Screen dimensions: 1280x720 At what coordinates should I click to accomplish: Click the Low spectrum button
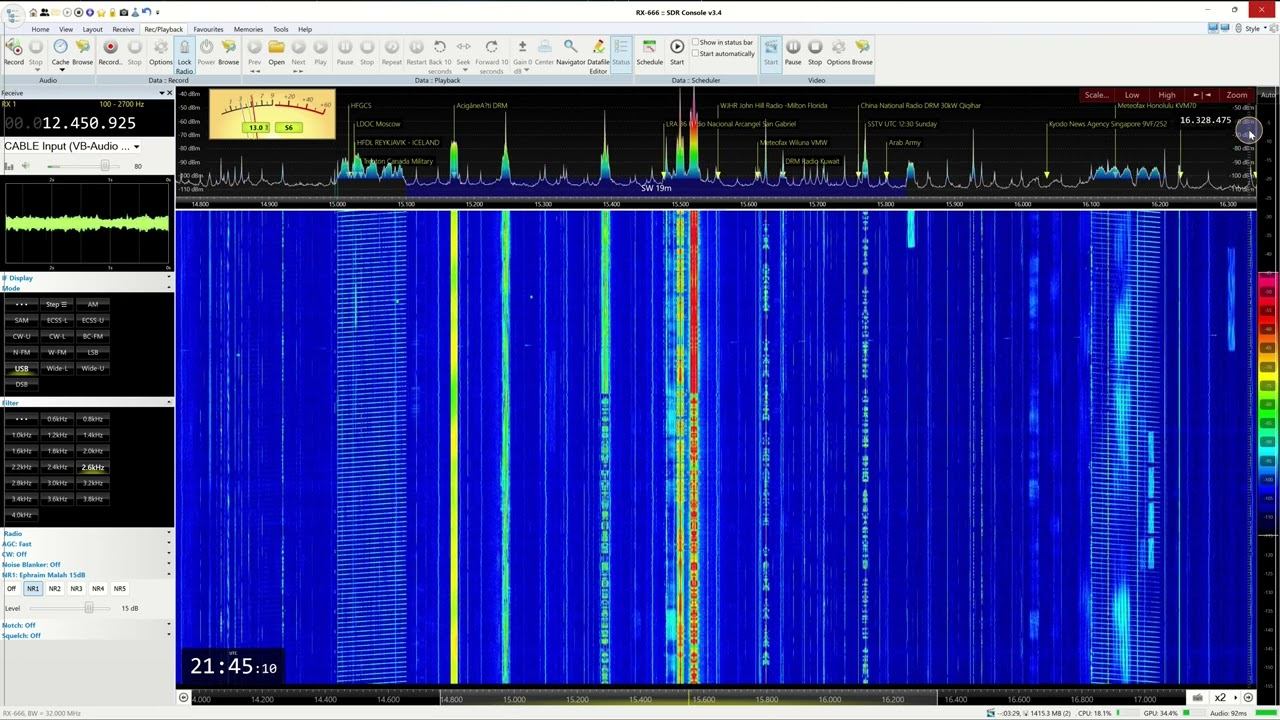1132,95
